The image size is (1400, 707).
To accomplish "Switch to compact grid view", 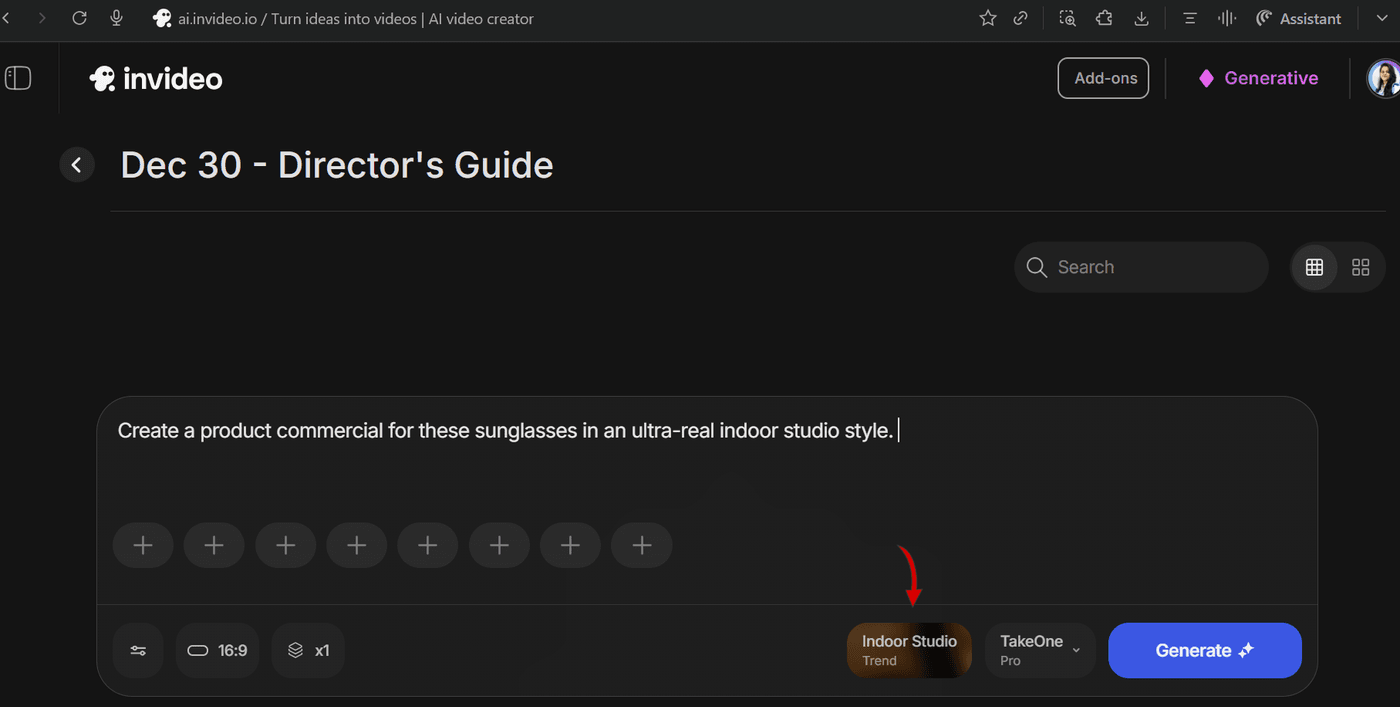I will 1314,267.
